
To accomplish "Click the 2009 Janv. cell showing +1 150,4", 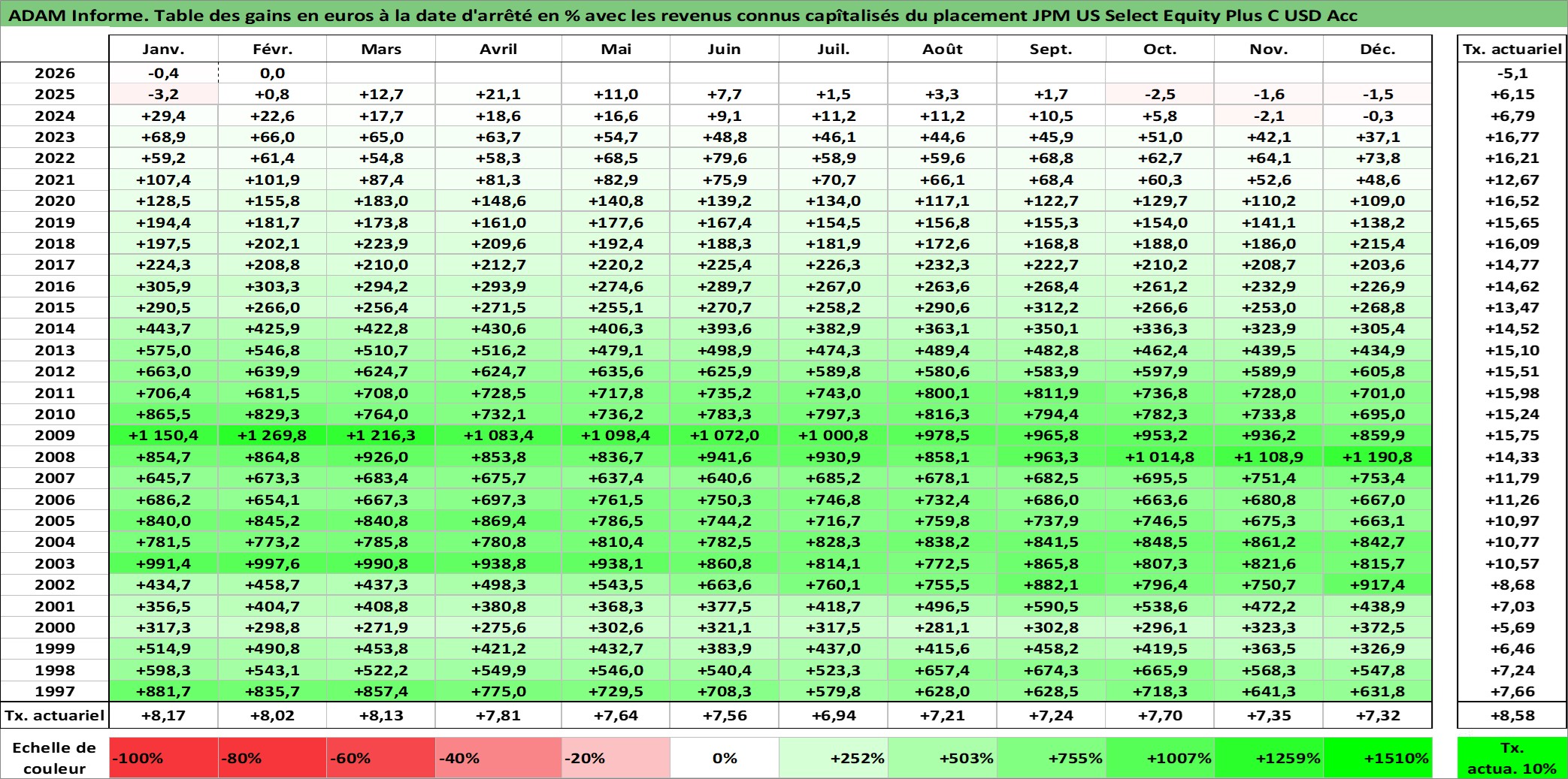I will pos(163,435).
